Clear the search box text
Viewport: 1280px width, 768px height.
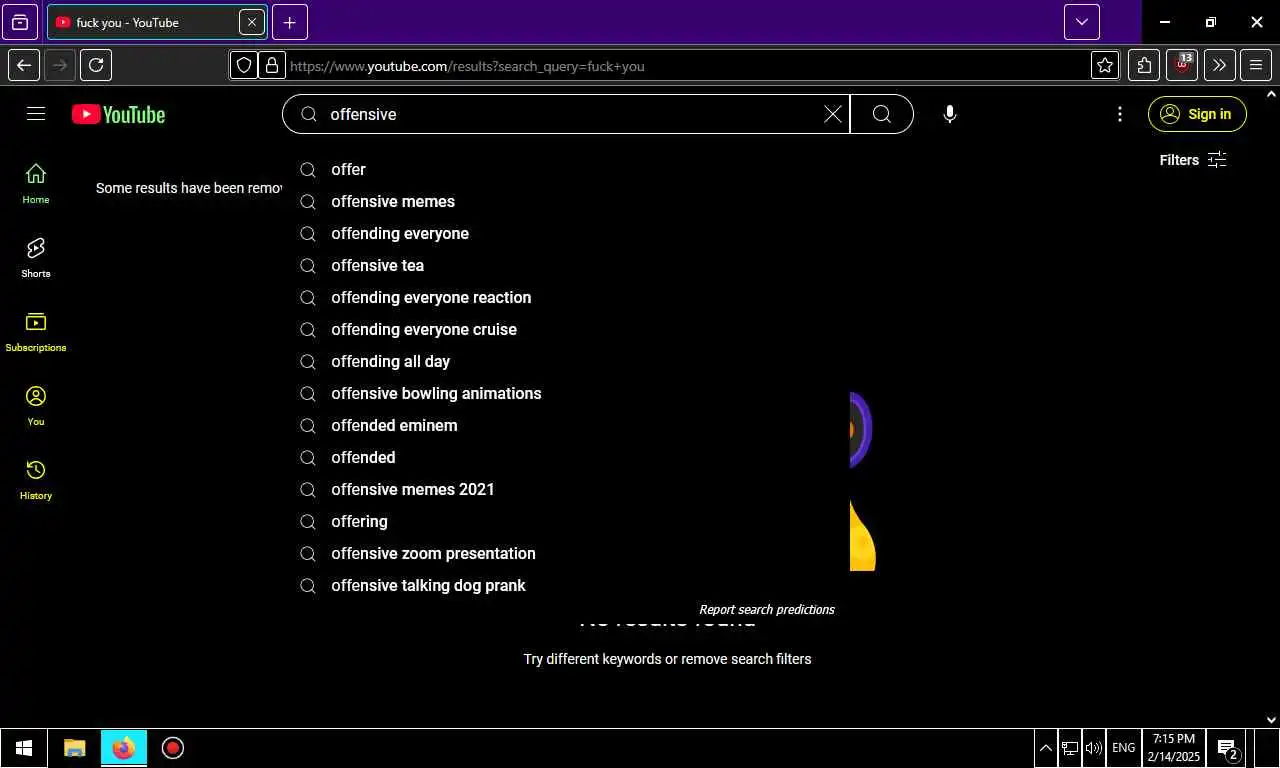point(832,114)
